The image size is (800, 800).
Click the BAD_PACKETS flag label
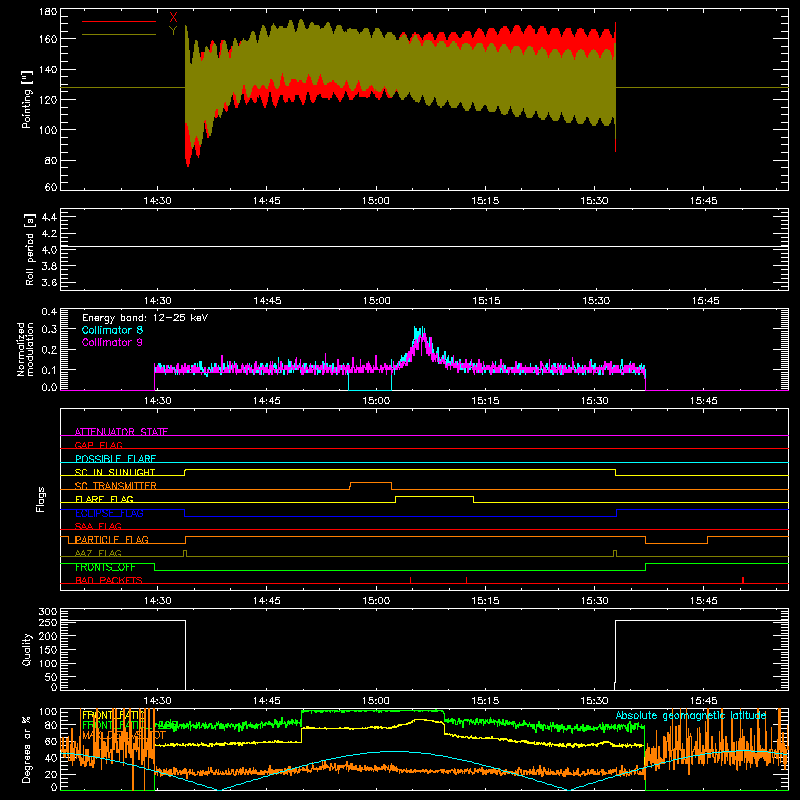pos(109,580)
